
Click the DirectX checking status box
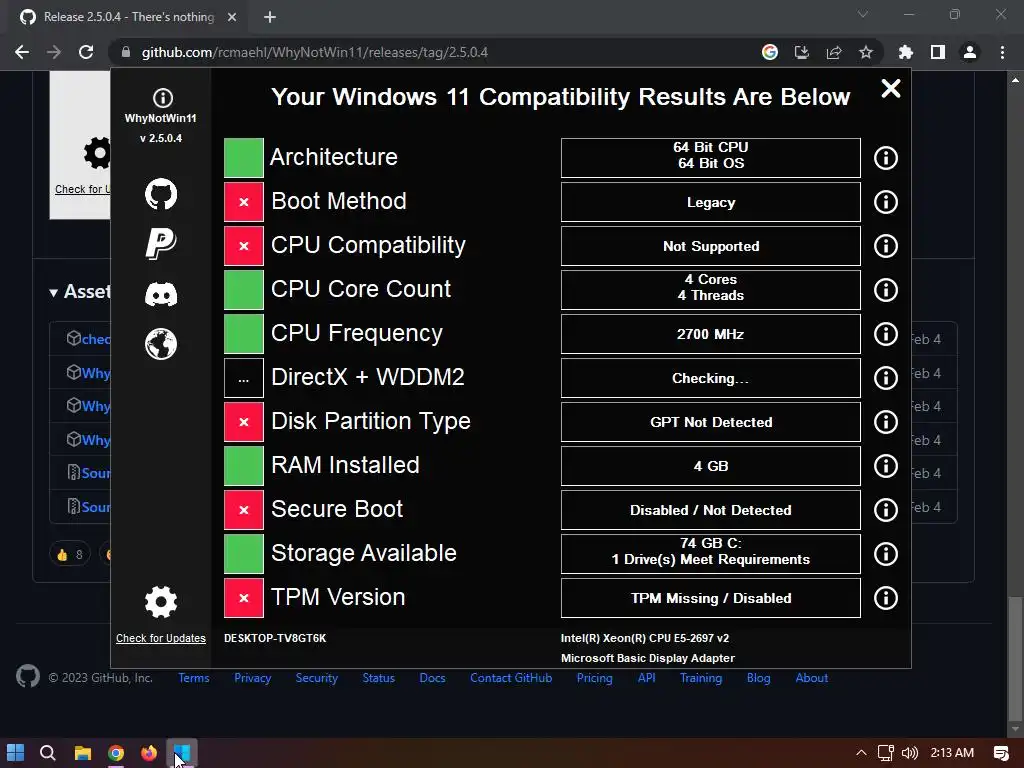(x=244, y=377)
